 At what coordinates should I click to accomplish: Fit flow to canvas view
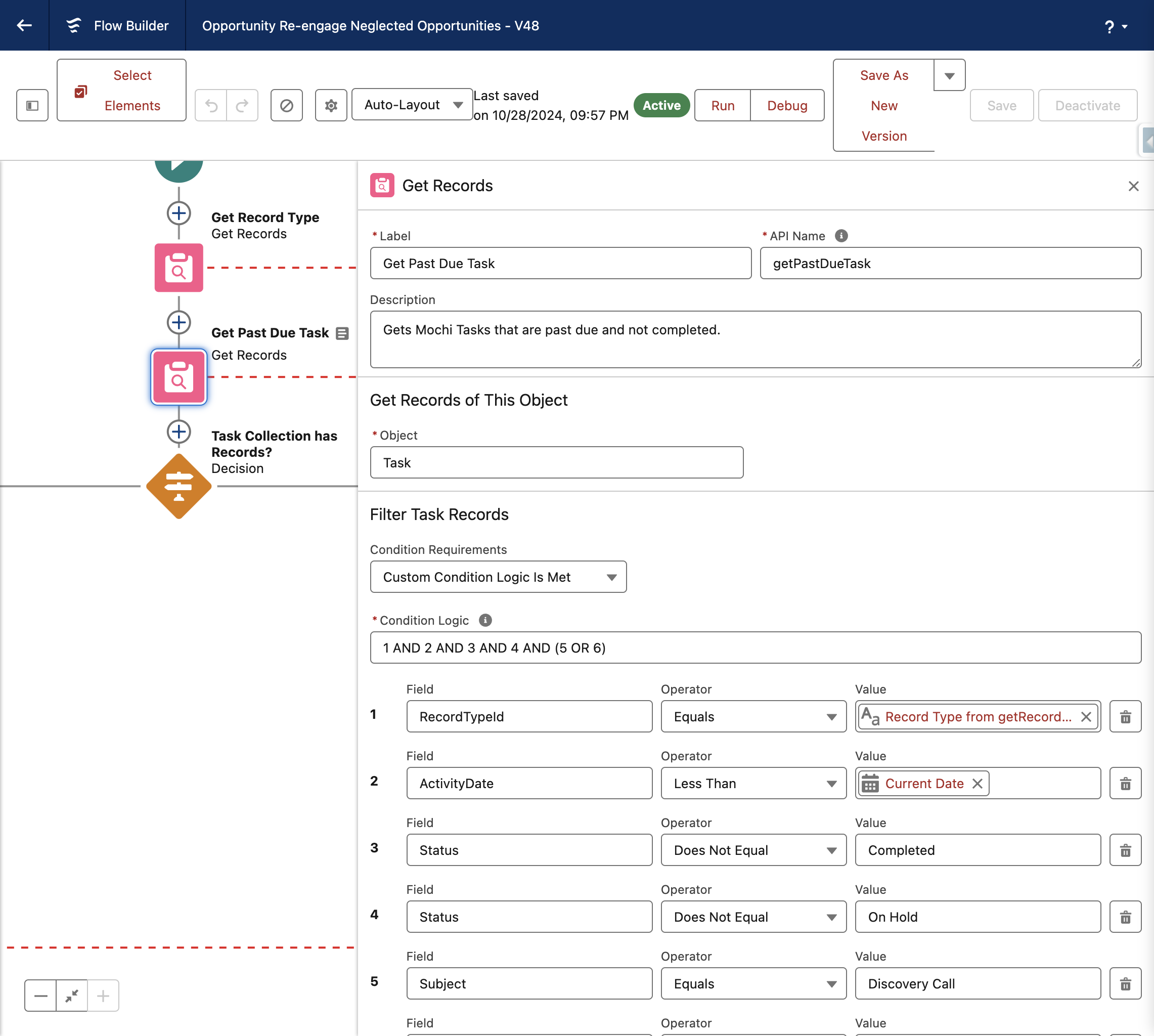tap(72, 996)
